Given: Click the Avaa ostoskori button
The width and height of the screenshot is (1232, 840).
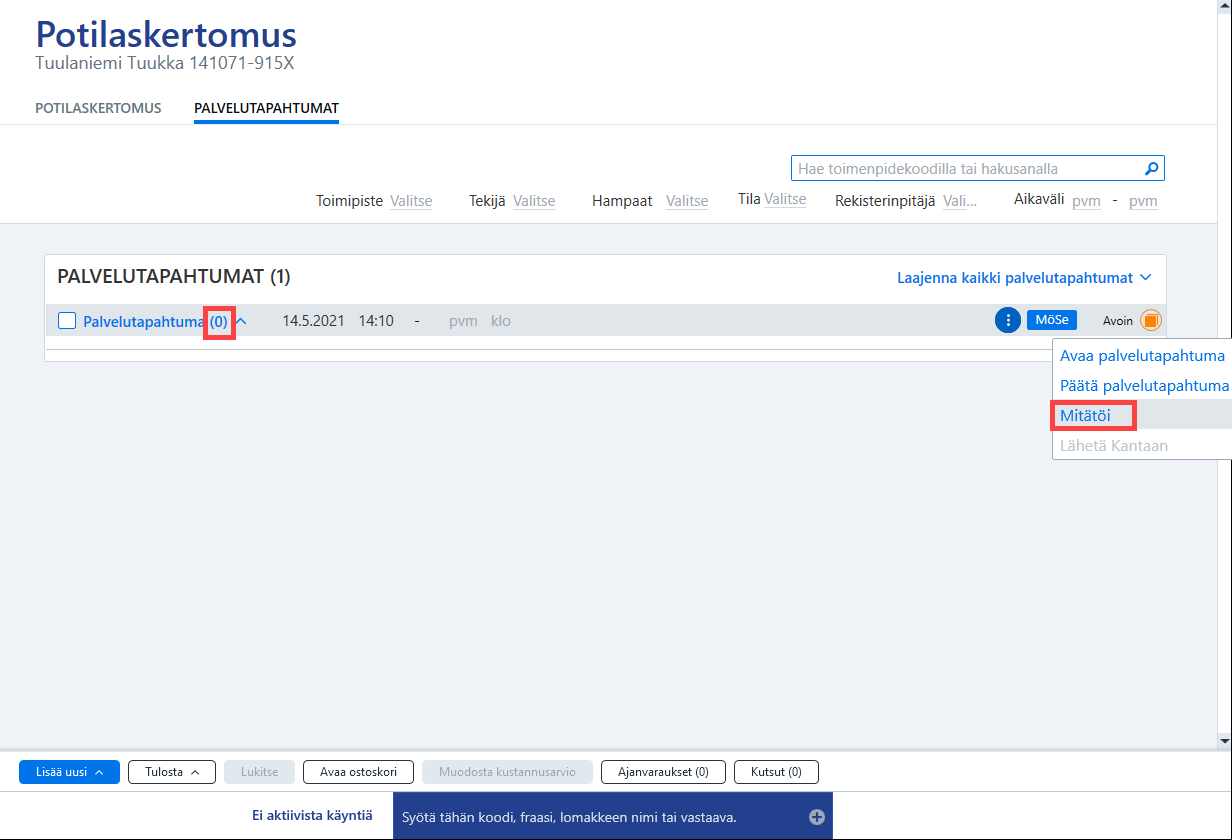Looking at the screenshot, I should point(358,772).
